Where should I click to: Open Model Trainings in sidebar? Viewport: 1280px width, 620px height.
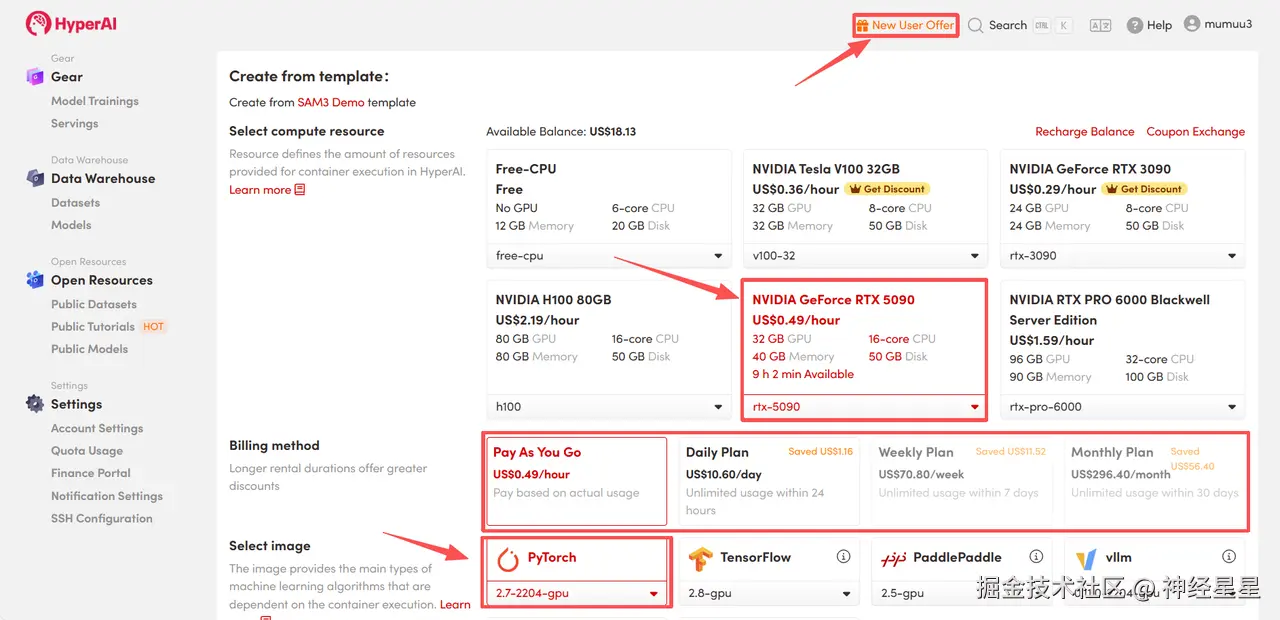tap(95, 101)
